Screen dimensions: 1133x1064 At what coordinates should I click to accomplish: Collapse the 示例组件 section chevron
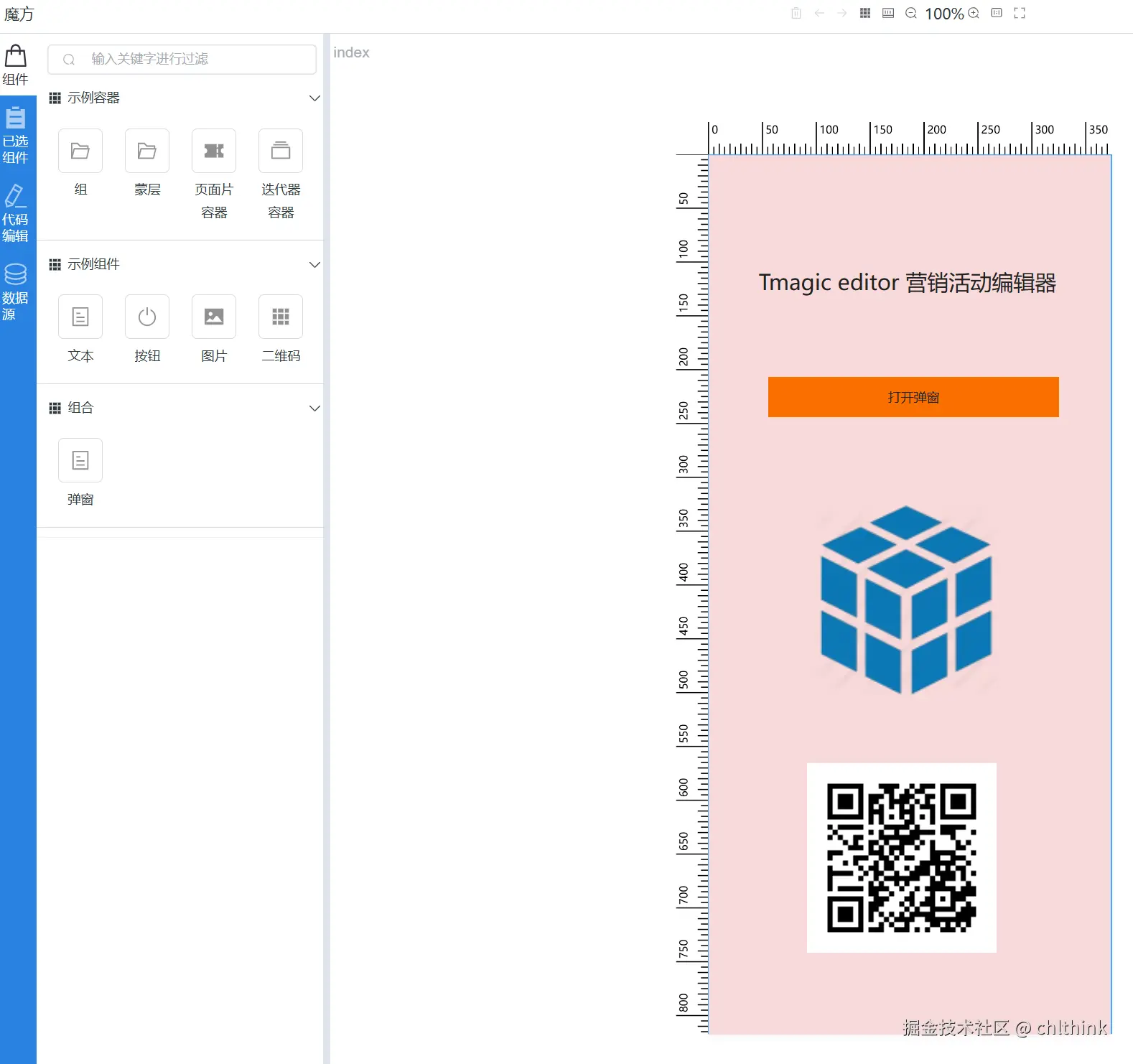(x=314, y=265)
